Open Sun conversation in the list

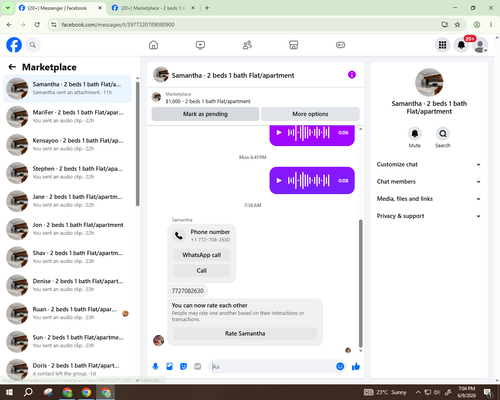67,341
